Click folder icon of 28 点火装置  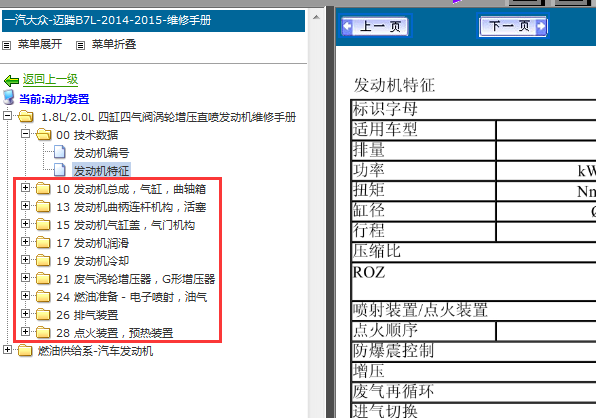click(43, 332)
